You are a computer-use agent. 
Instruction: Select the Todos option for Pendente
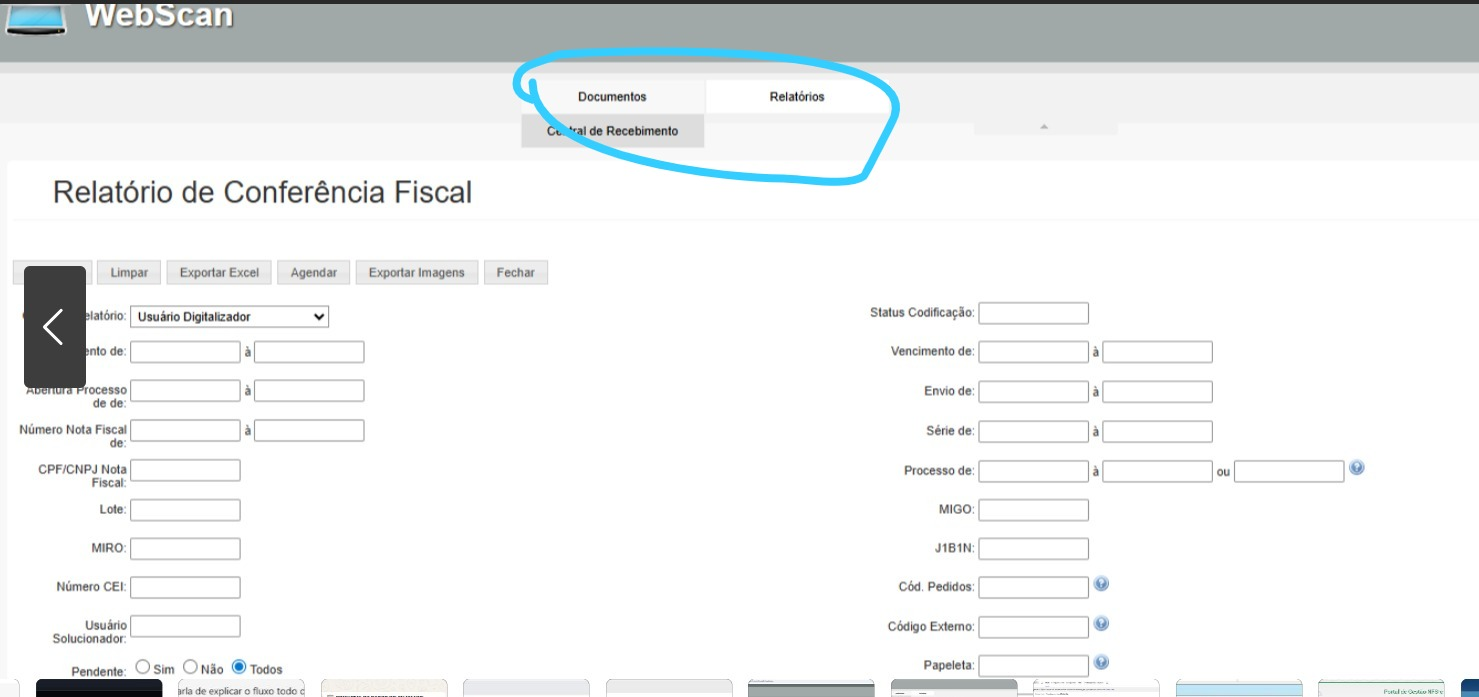[x=239, y=667]
